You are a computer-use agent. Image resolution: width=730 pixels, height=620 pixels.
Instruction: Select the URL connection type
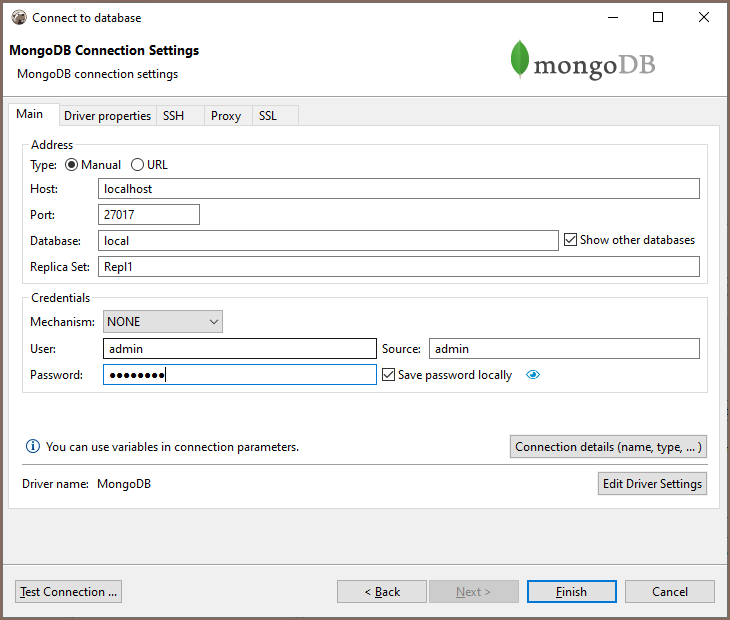(138, 165)
